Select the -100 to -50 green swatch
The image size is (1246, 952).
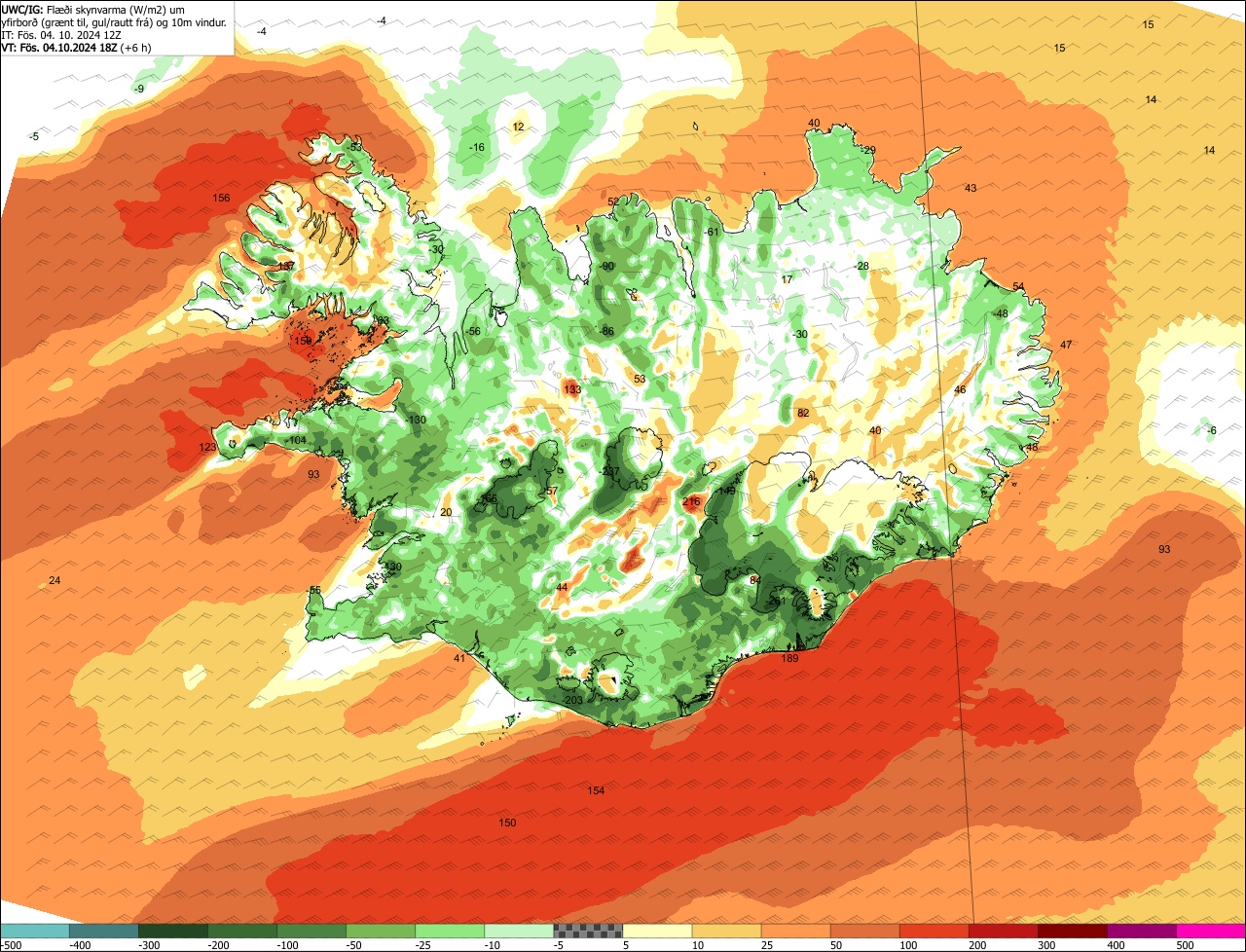311,930
